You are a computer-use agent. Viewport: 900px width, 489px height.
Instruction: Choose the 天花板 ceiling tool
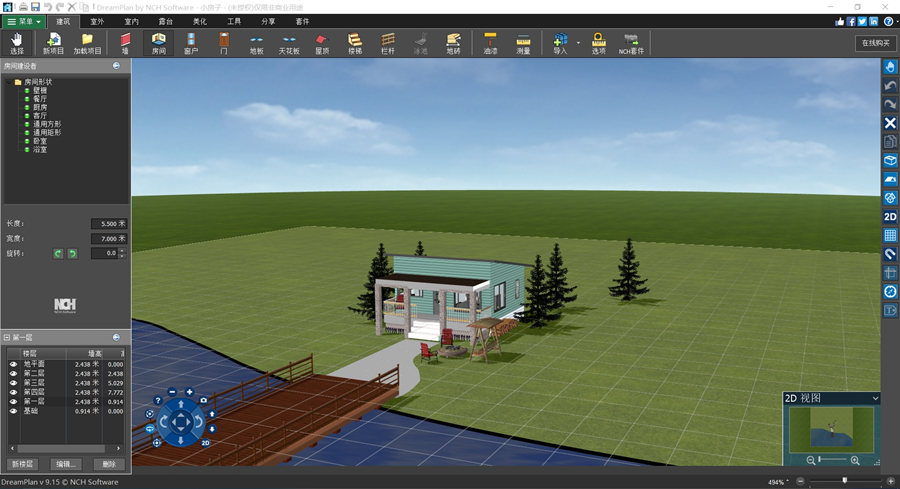pyautogui.click(x=289, y=44)
